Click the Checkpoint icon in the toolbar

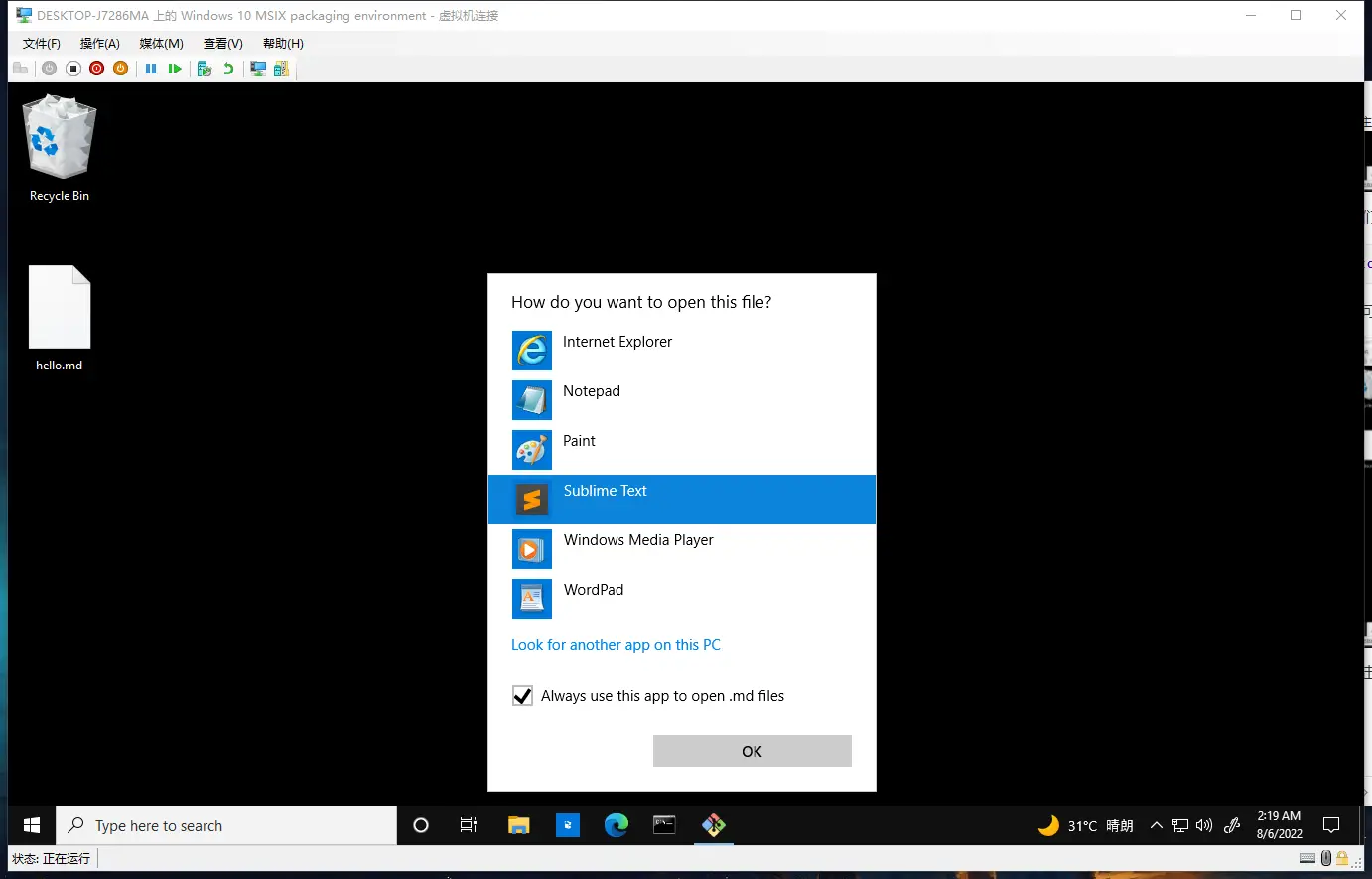tap(205, 69)
